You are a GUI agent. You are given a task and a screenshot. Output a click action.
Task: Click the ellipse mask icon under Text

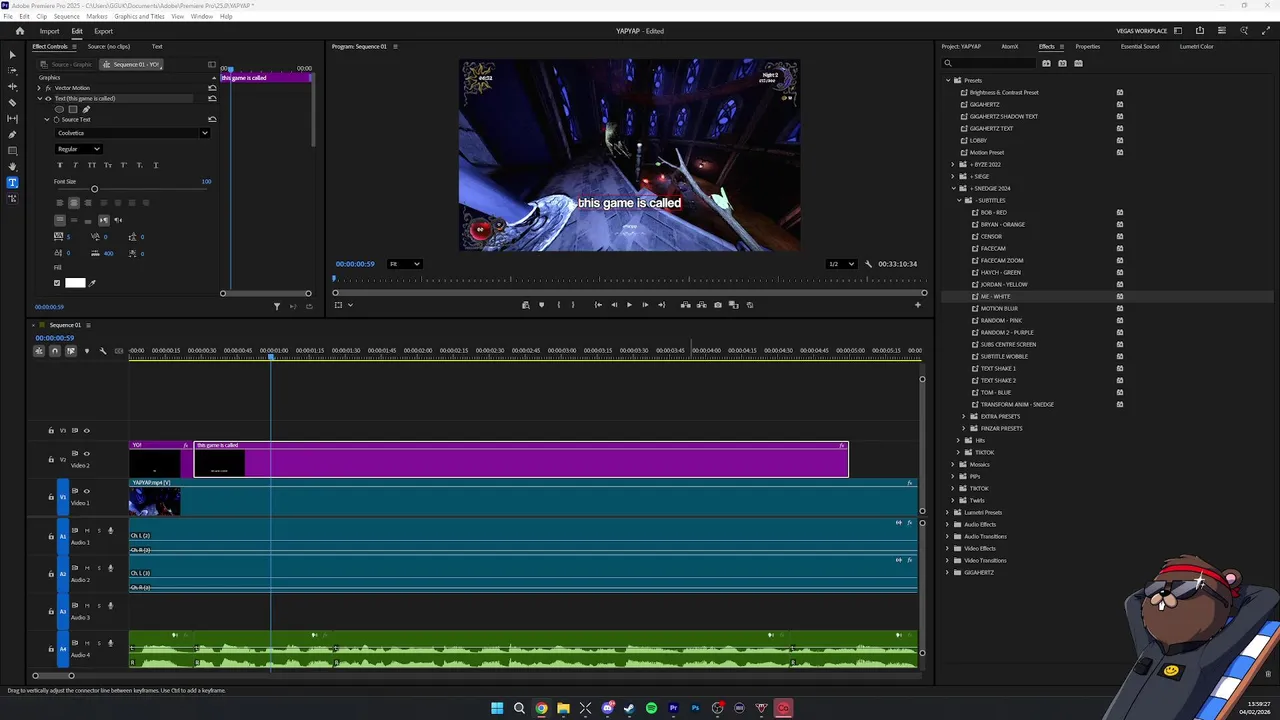point(59,109)
